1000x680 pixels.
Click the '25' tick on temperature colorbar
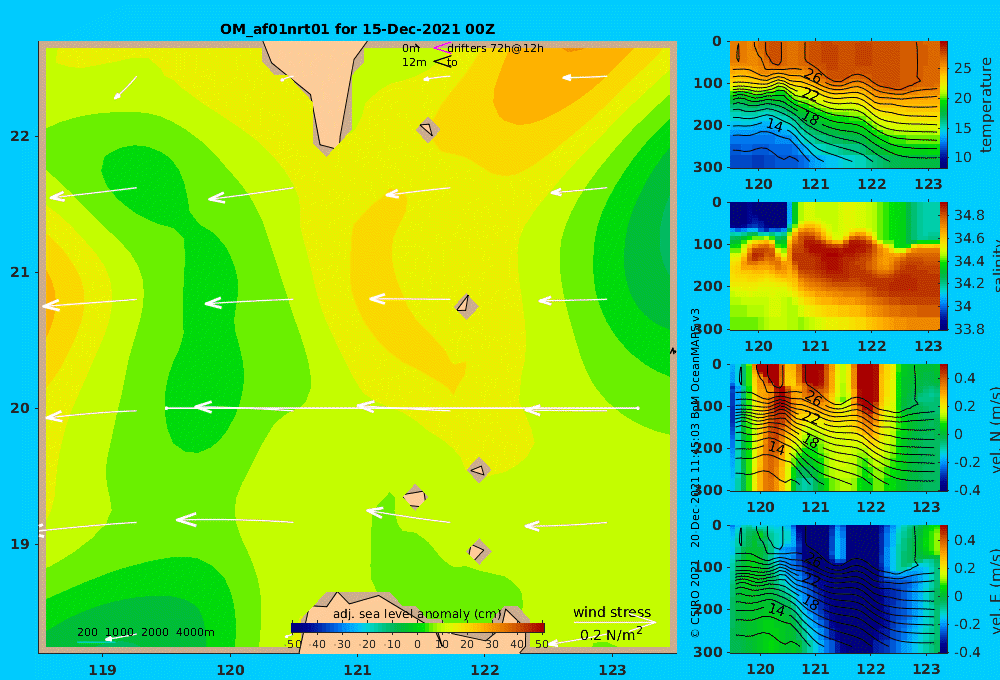(962, 68)
